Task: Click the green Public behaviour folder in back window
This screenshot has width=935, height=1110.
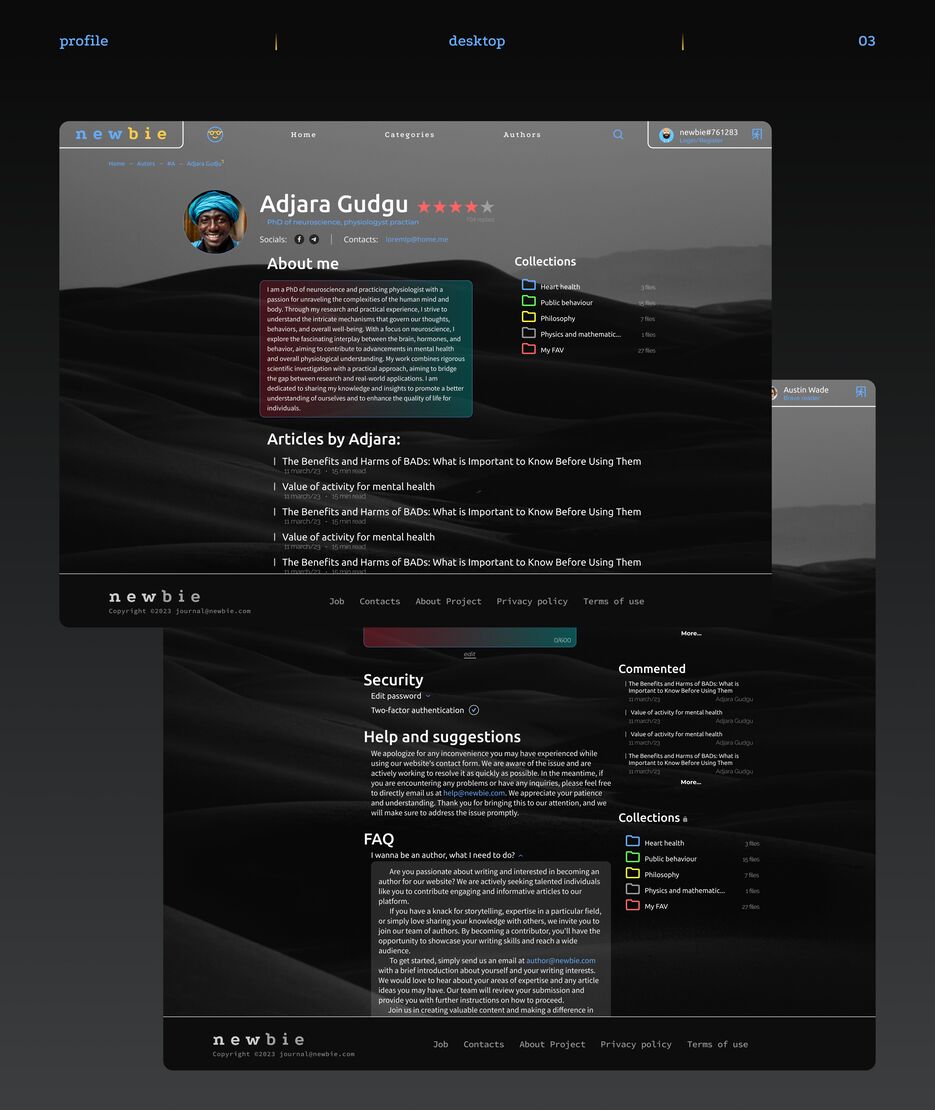Action: 633,857
